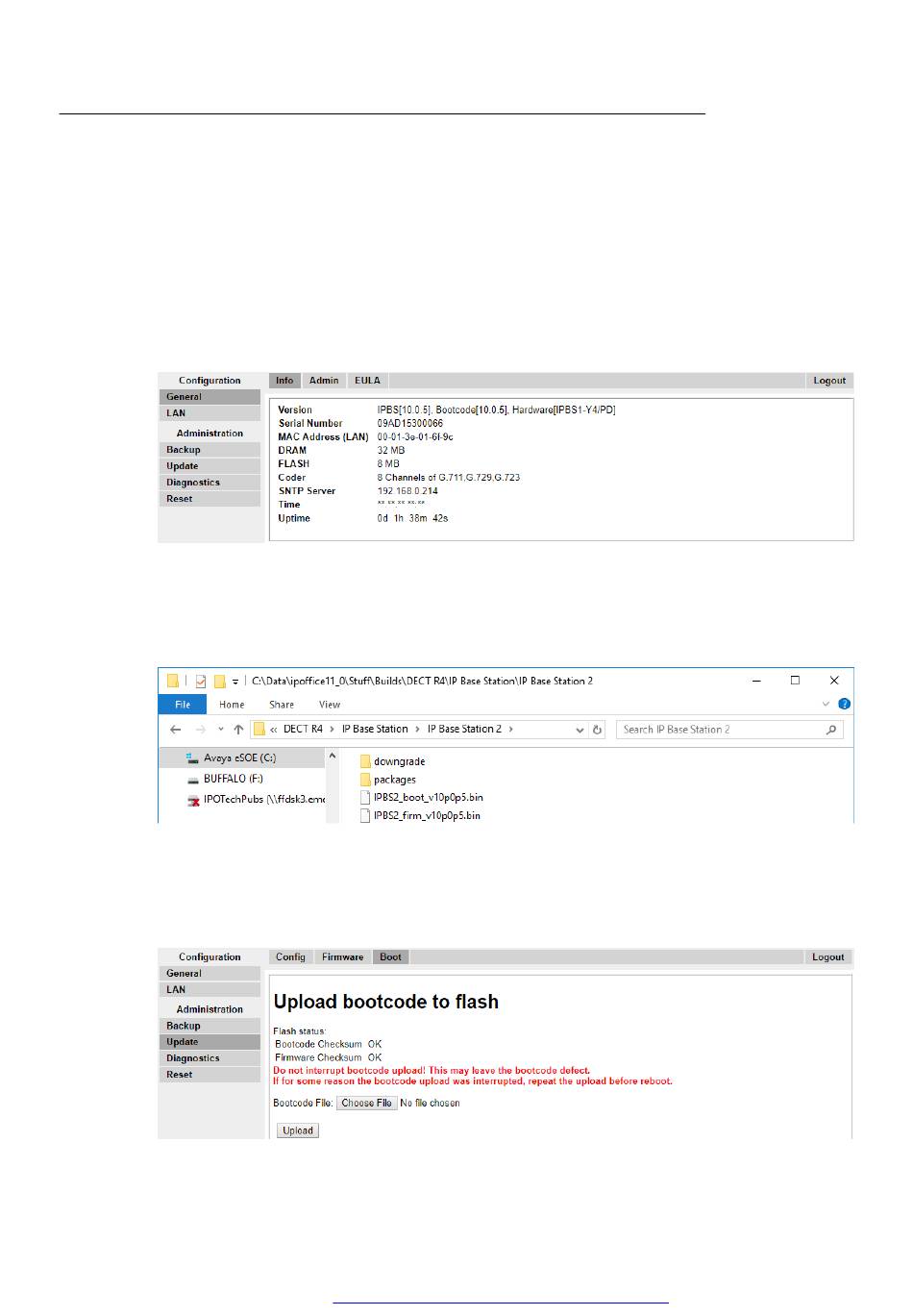
Task: Expand the Explorer ribbon chevron
Action: (825, 705)
